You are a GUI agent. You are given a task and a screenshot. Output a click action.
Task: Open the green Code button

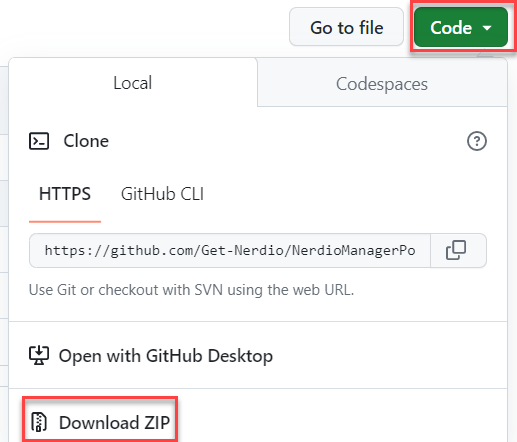pyautogui.click(x=461, y=27)
